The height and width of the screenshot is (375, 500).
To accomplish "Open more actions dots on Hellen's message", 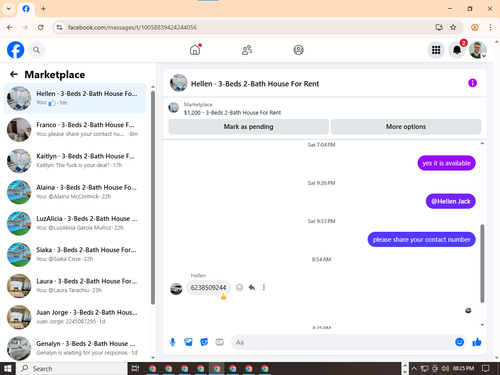I will point(264,287).
